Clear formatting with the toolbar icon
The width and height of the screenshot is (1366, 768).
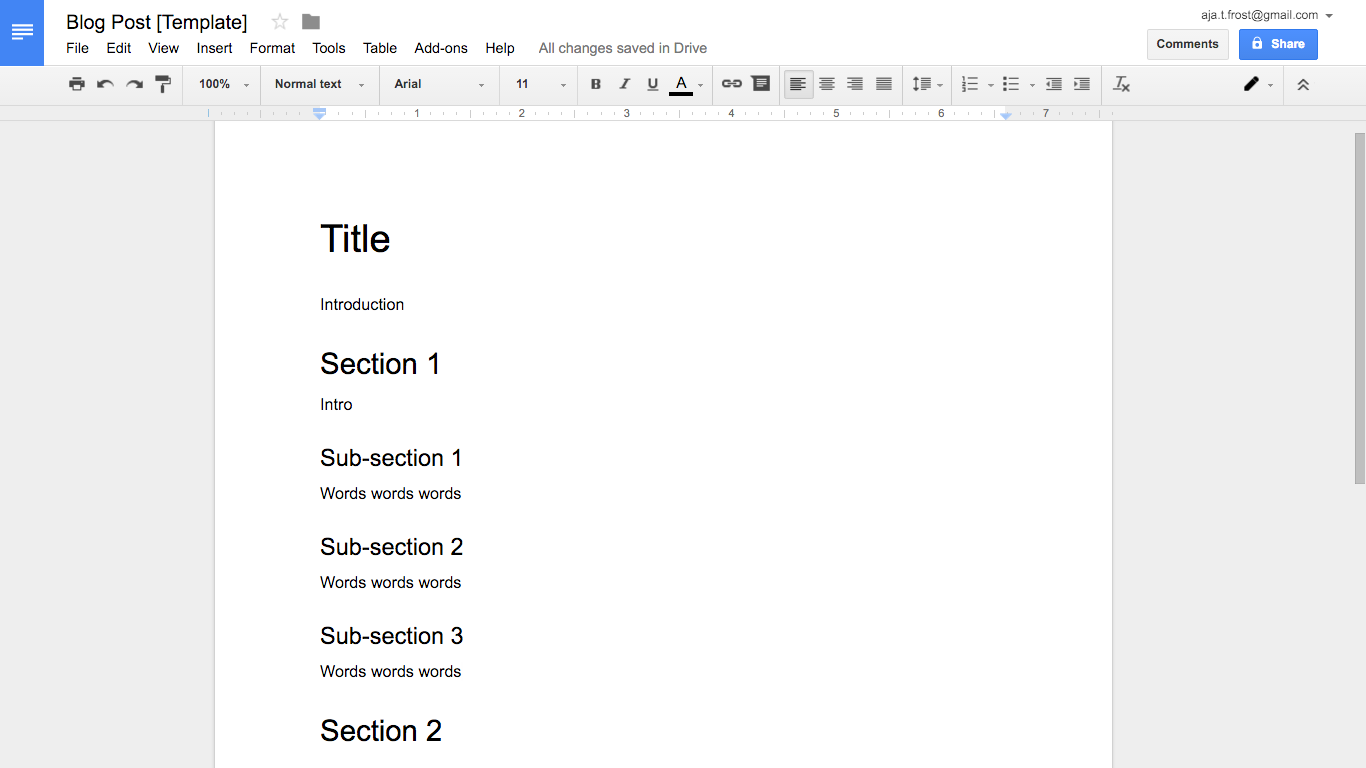click(x=1121, y=84)
